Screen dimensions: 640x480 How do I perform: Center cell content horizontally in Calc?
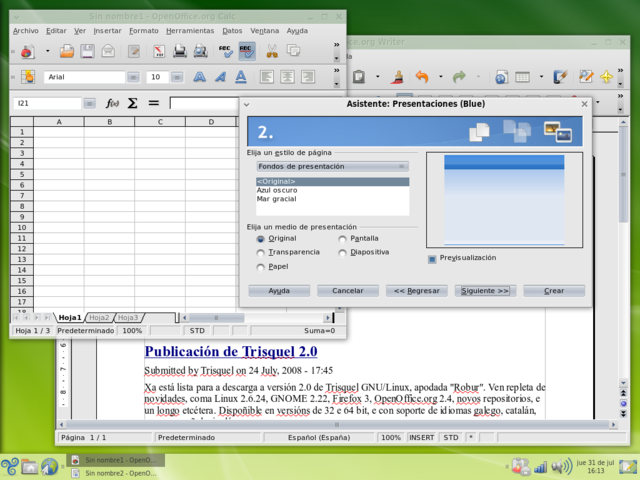click(x=287, y=77)
